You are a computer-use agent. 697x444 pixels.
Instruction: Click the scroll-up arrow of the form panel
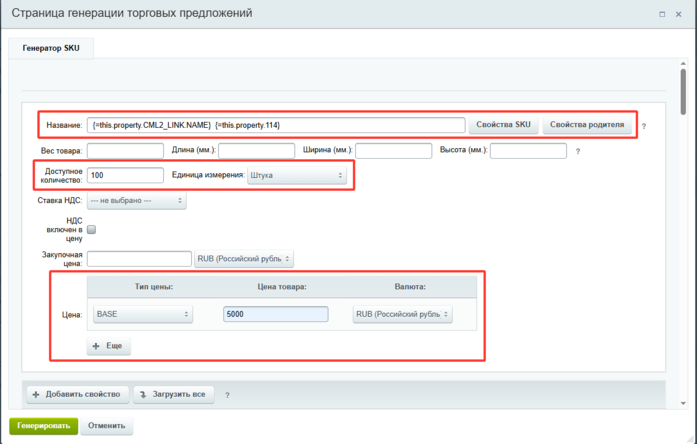click(x=683, y=64)
